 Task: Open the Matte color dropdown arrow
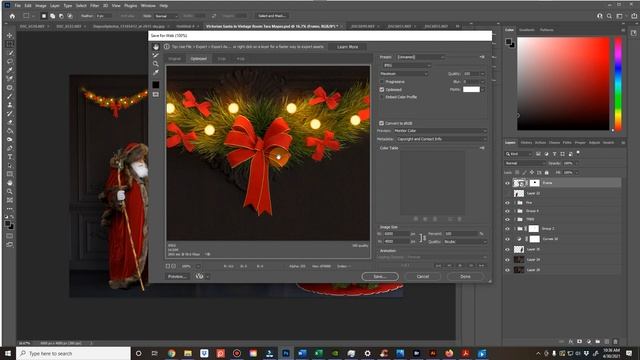[483, 89]
